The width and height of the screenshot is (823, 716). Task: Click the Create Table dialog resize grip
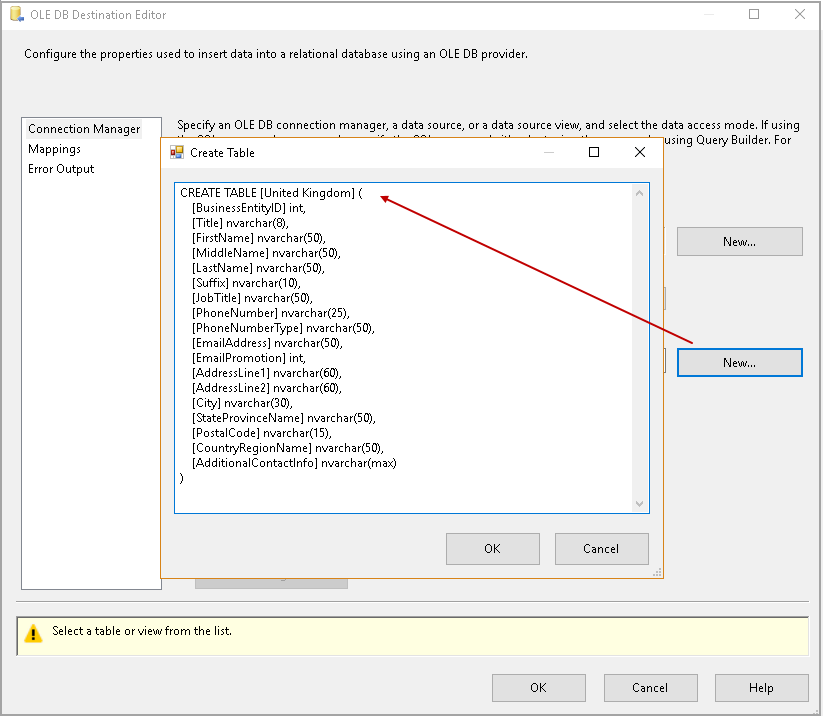[656, 572]
